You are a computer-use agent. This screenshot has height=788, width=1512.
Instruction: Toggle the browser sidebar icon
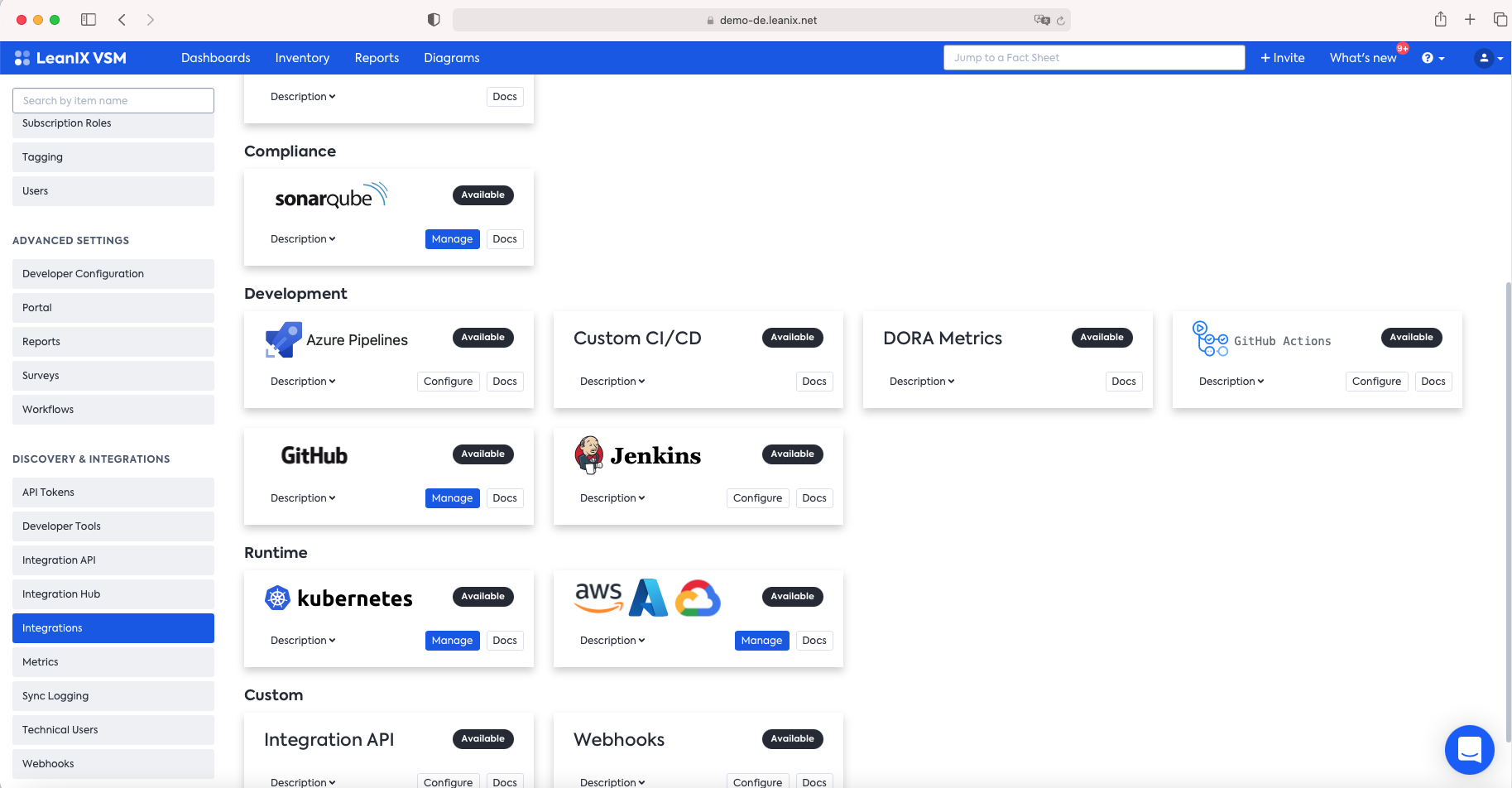[89, 19]
